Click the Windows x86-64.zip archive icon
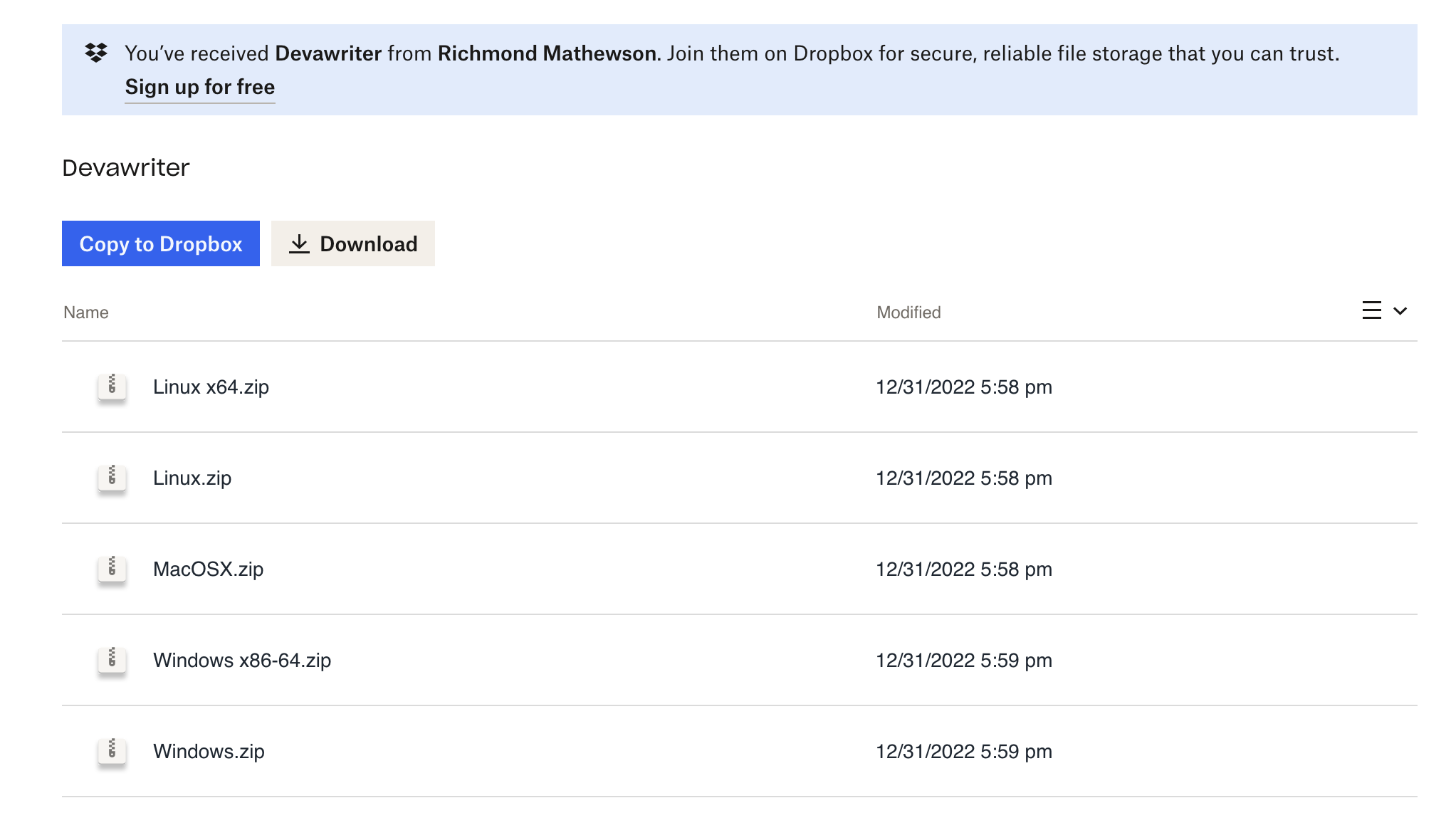1451x840 pixels. (112, 660)
